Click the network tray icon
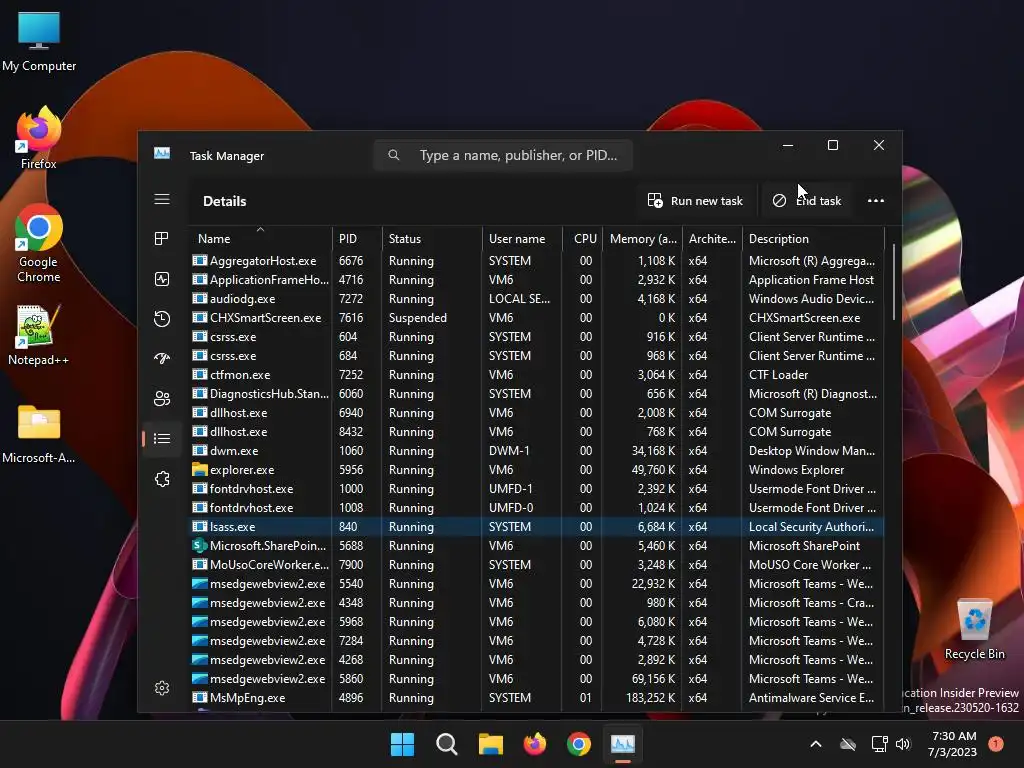The height and width of the screenshot is (768, 1024). [x=879, y=744]
